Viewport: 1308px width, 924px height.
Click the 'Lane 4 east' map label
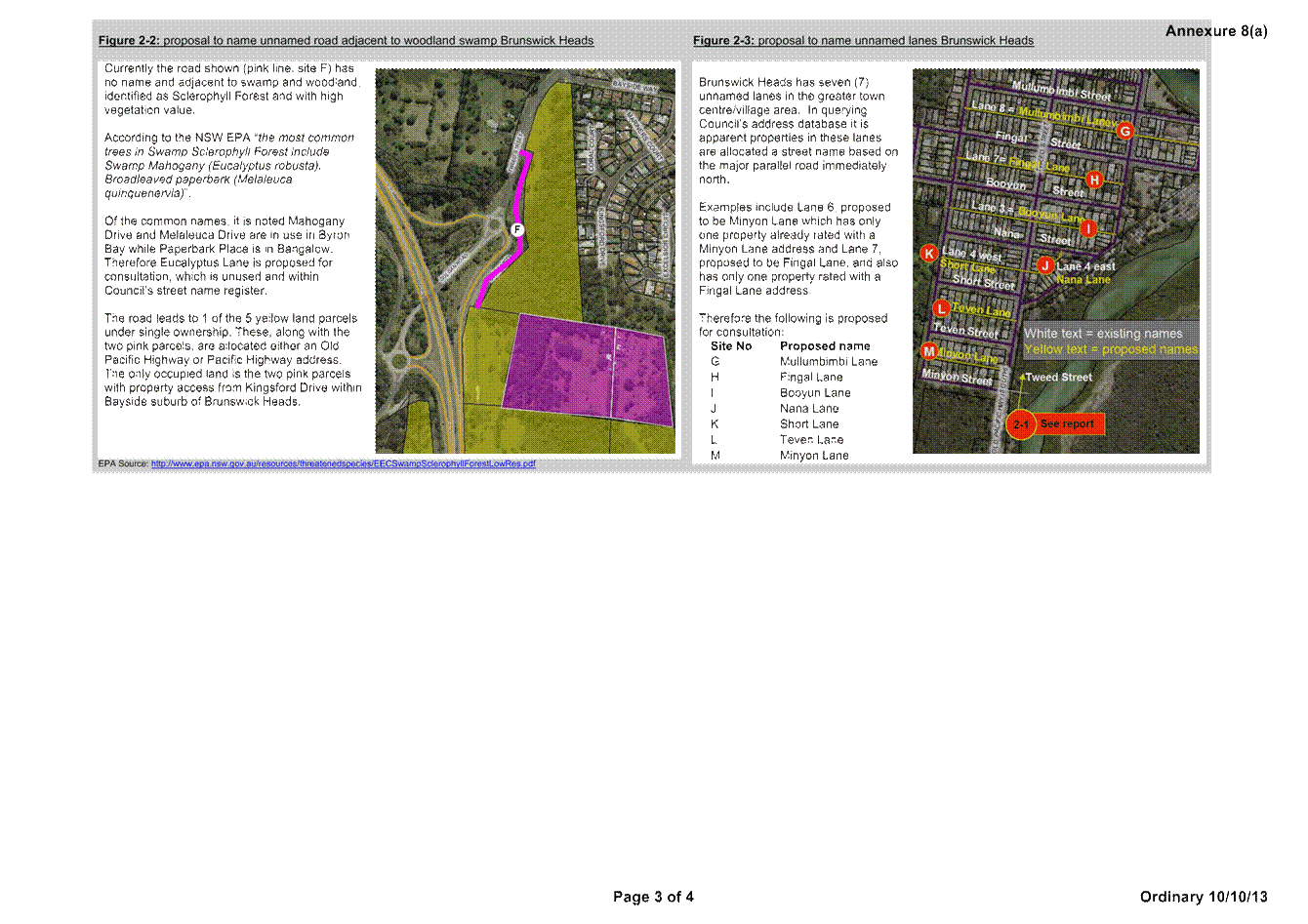[1085, 266]
